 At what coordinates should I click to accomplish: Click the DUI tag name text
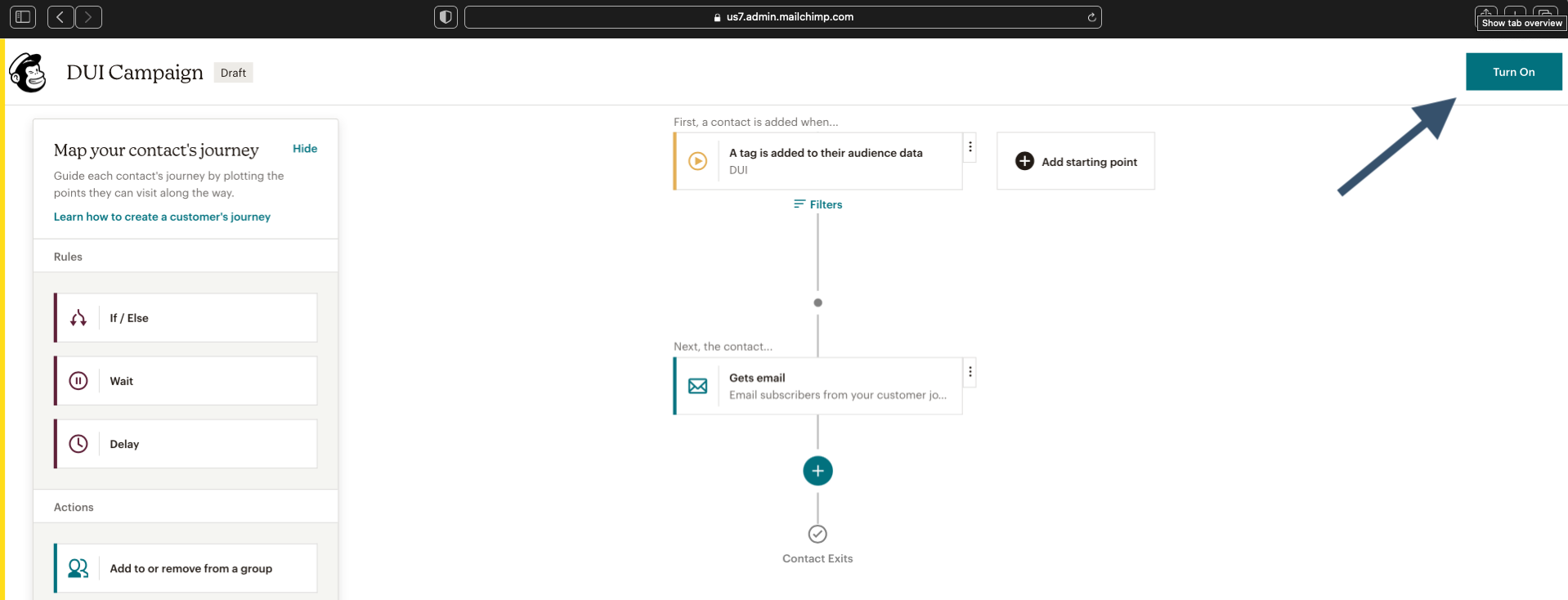click(x=738, y=170)
